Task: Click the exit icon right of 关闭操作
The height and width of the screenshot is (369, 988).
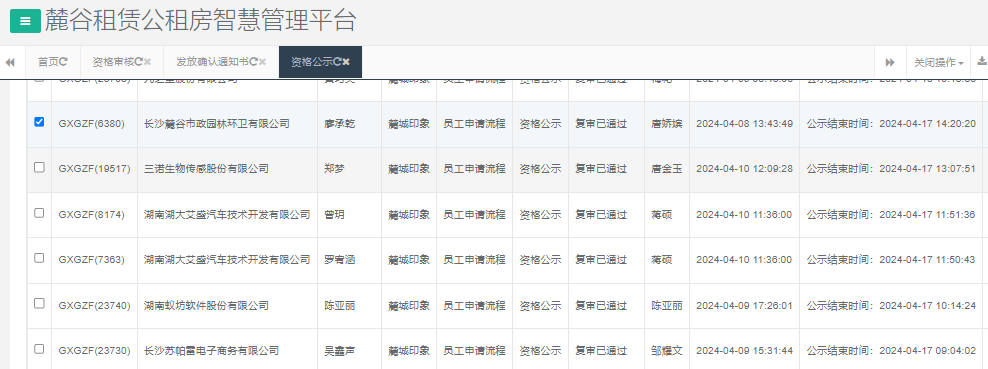Action: coord(982,62)
